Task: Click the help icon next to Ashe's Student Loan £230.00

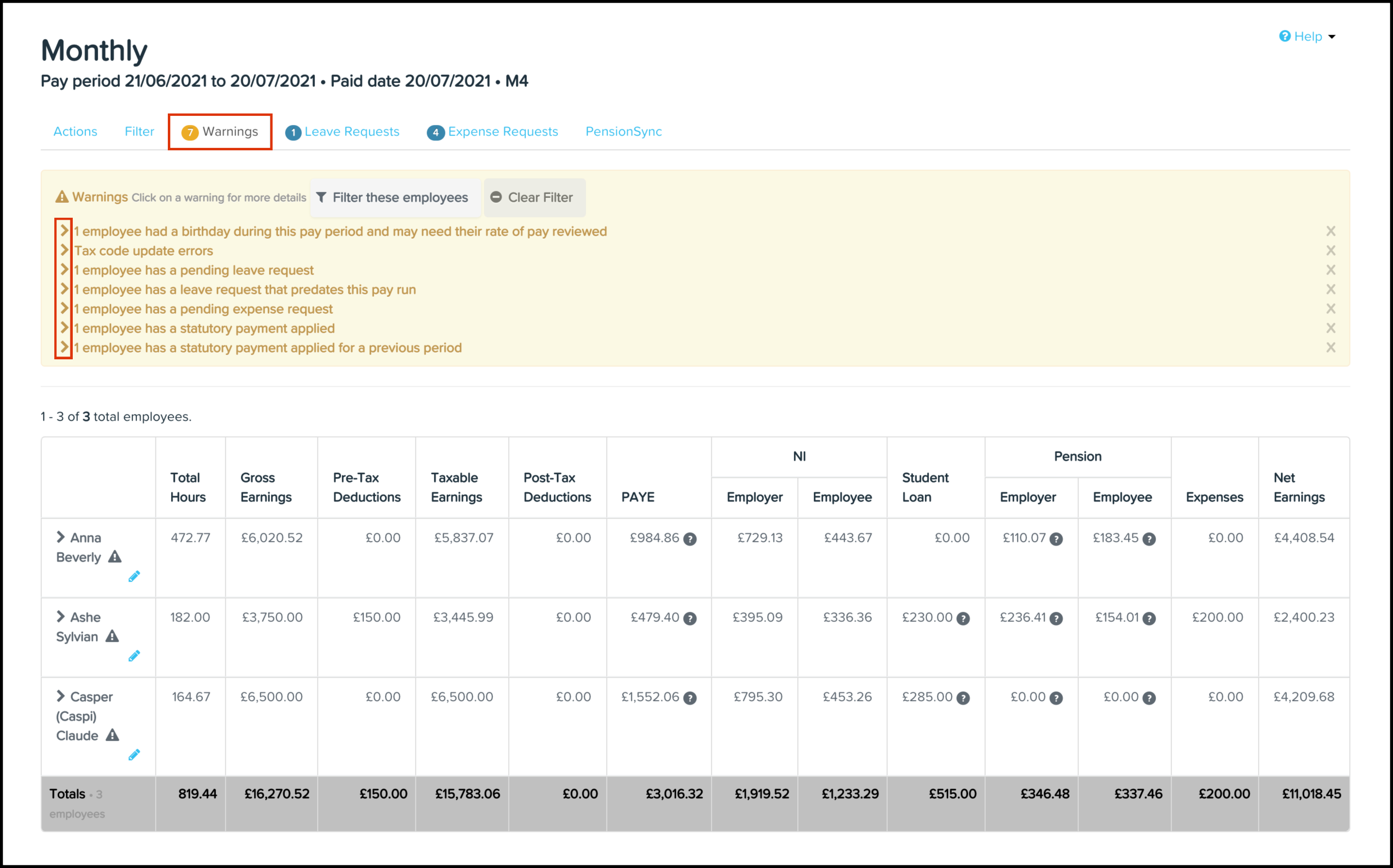Action: 963,618
